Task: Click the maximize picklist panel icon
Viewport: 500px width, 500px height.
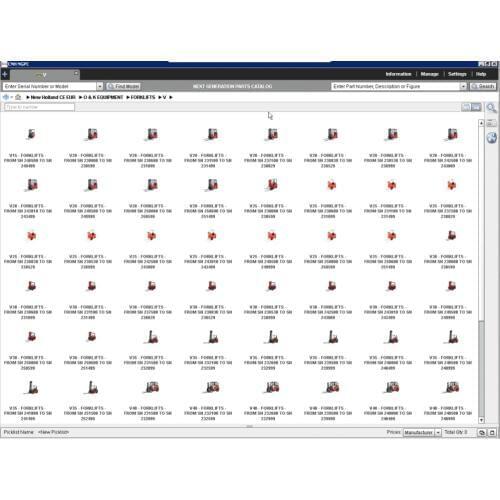Action: [x=492, y=433]
